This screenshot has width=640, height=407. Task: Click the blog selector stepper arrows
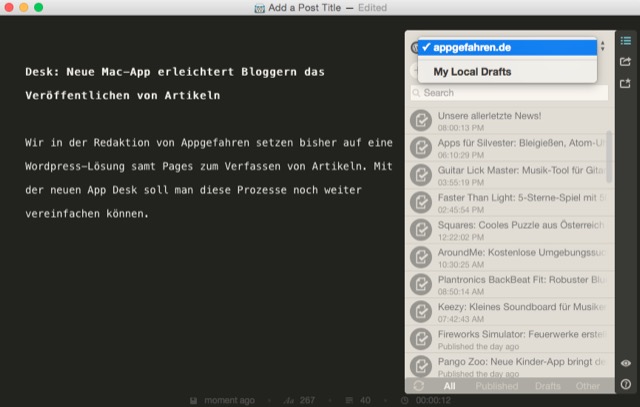(602, 46)
